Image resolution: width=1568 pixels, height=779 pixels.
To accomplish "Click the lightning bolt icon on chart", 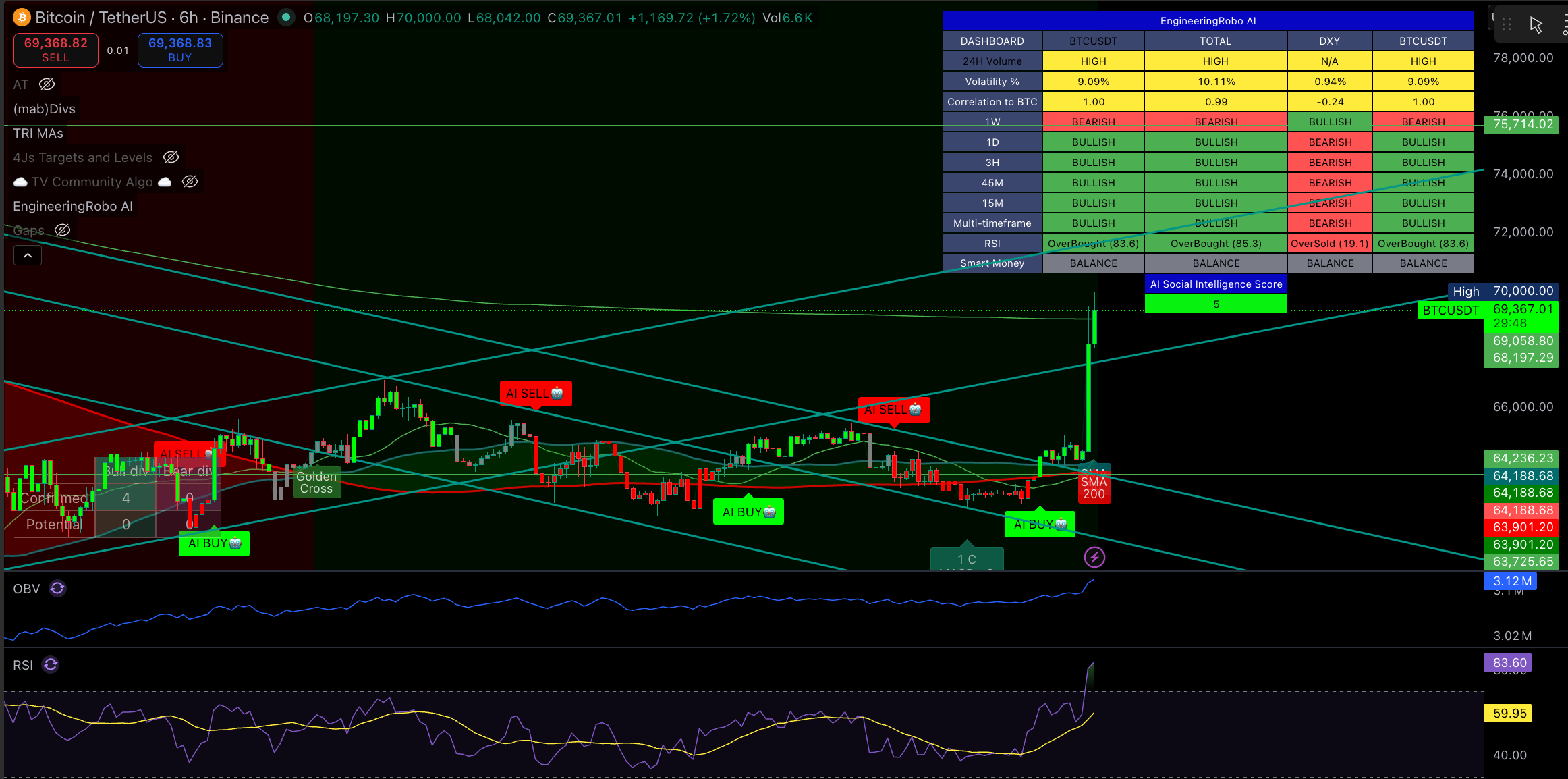I will tap(1094, 558).
